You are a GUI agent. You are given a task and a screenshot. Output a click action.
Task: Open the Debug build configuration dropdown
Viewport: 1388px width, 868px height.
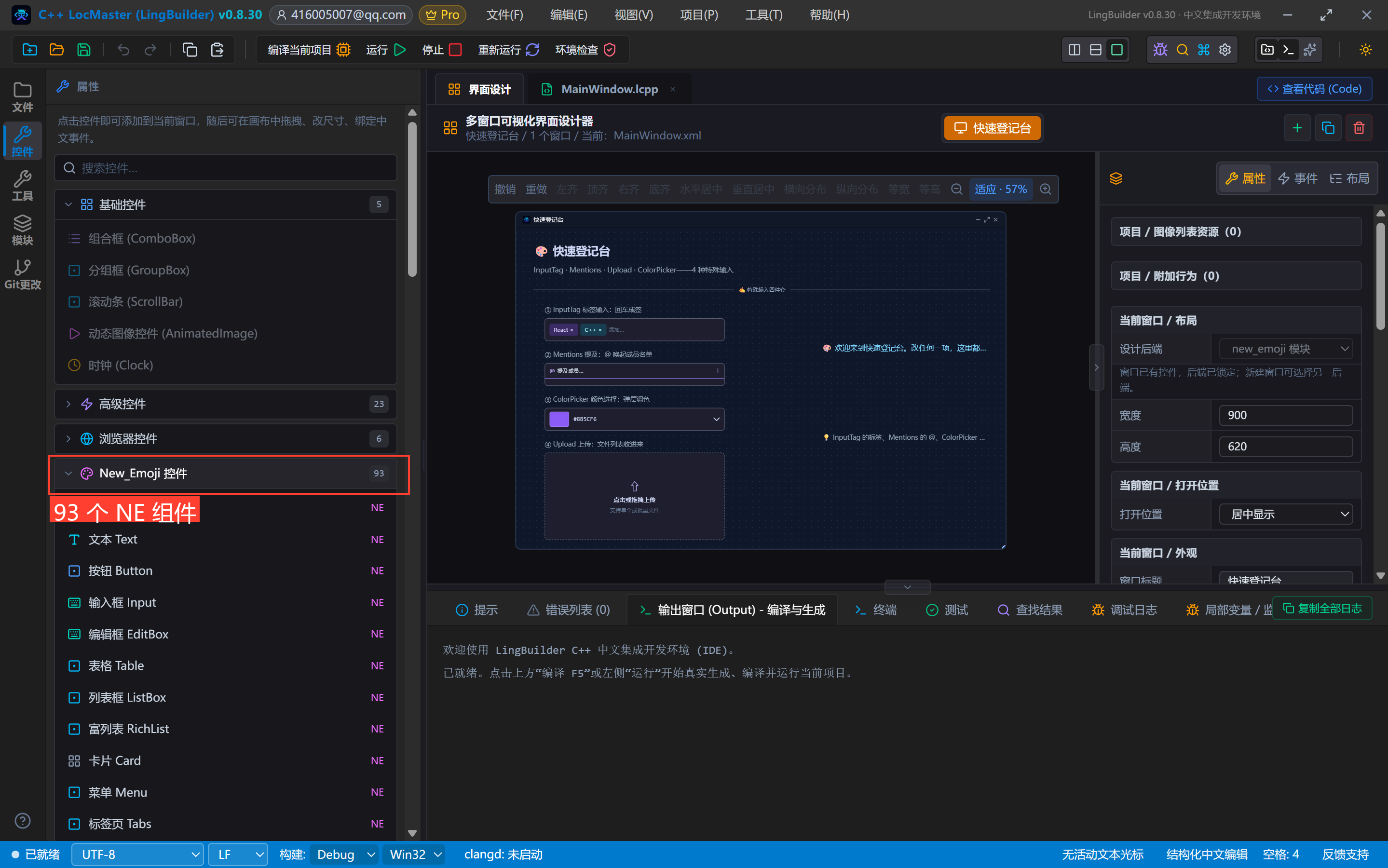tap(344, 854)
